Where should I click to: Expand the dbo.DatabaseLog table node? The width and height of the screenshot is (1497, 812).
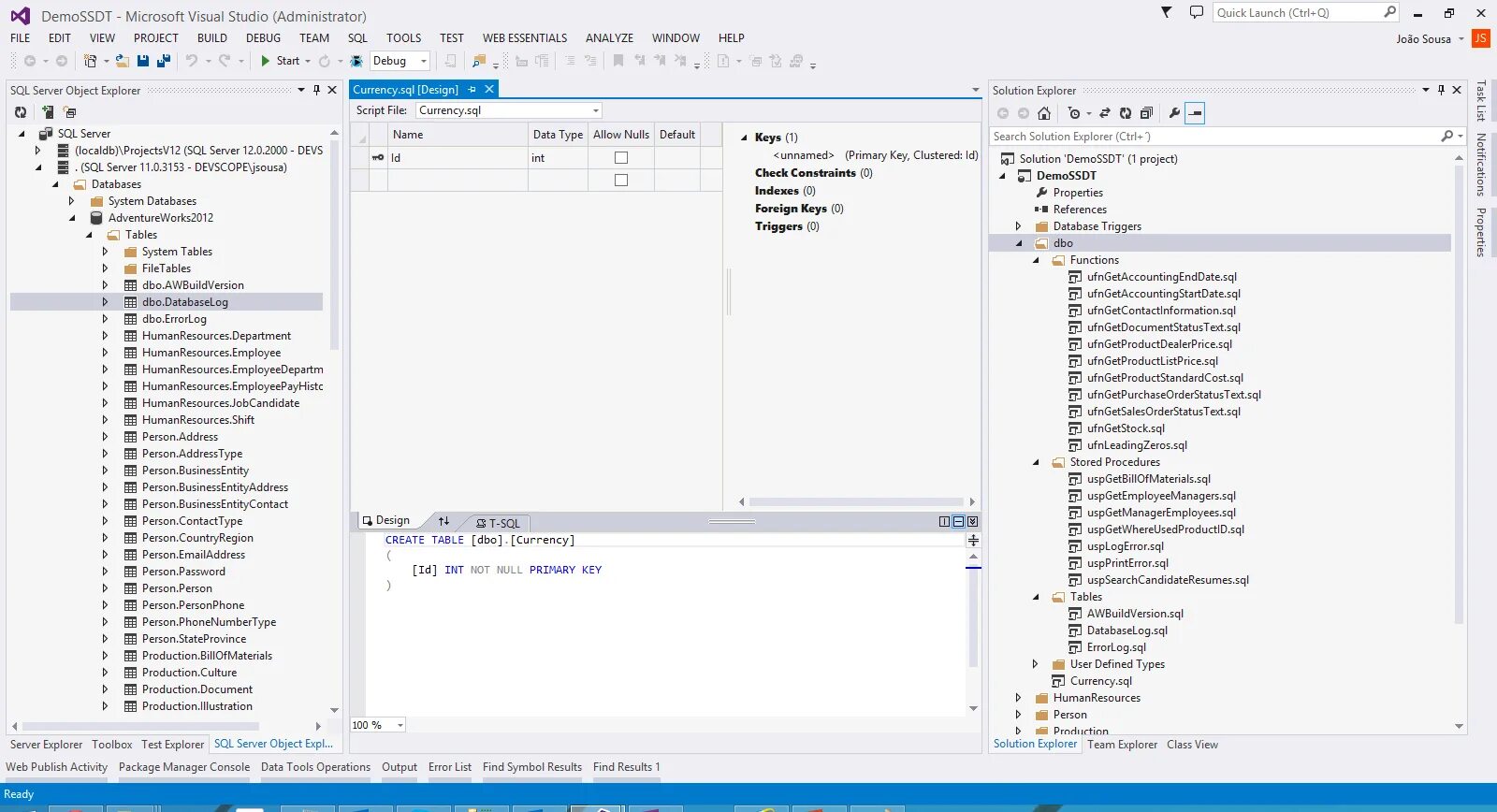[x=105, y=302]
